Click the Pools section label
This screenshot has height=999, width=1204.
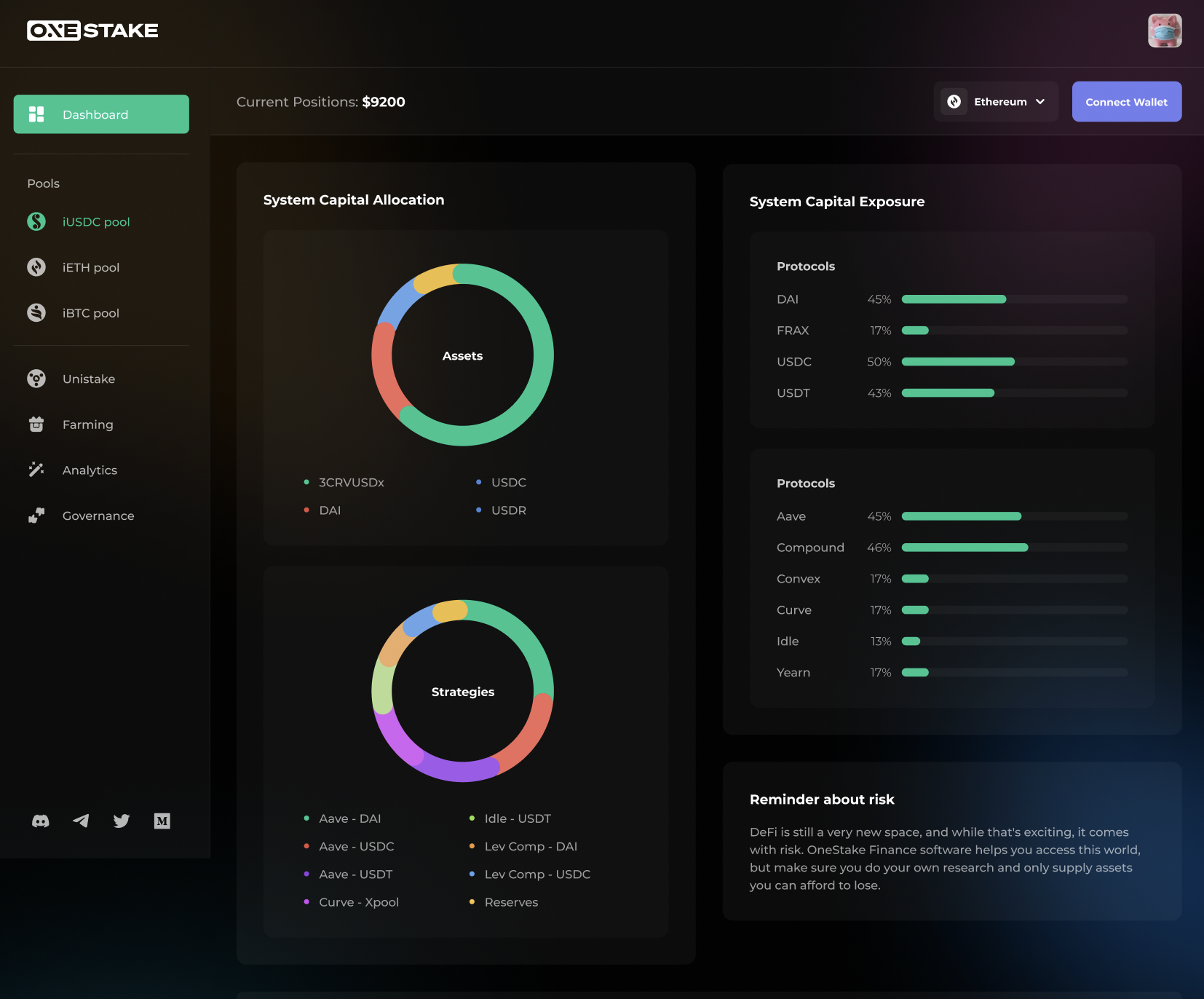click(44, 183)
